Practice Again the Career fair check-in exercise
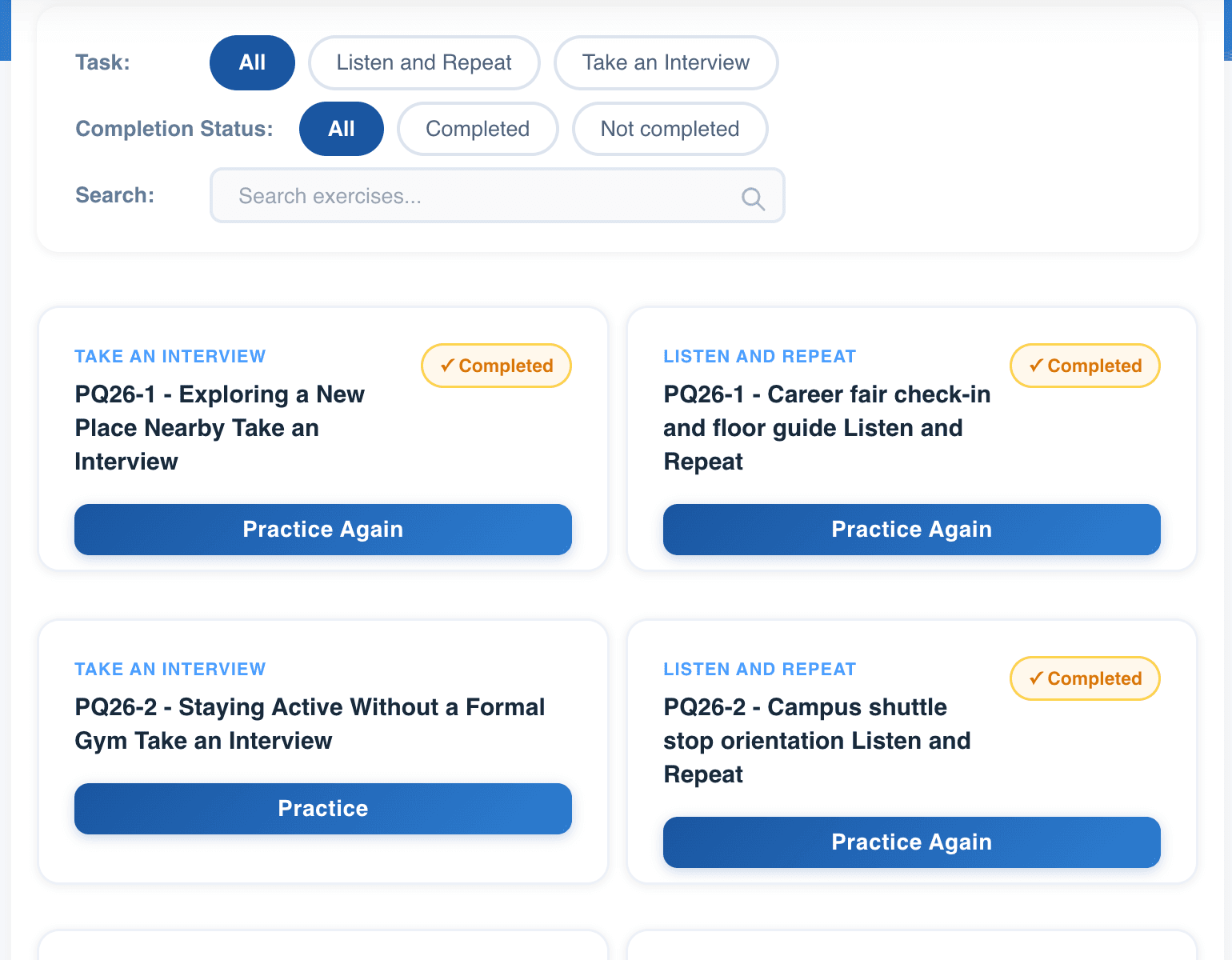This screenshot has width=1232, height=960. [x=911, y=530]
